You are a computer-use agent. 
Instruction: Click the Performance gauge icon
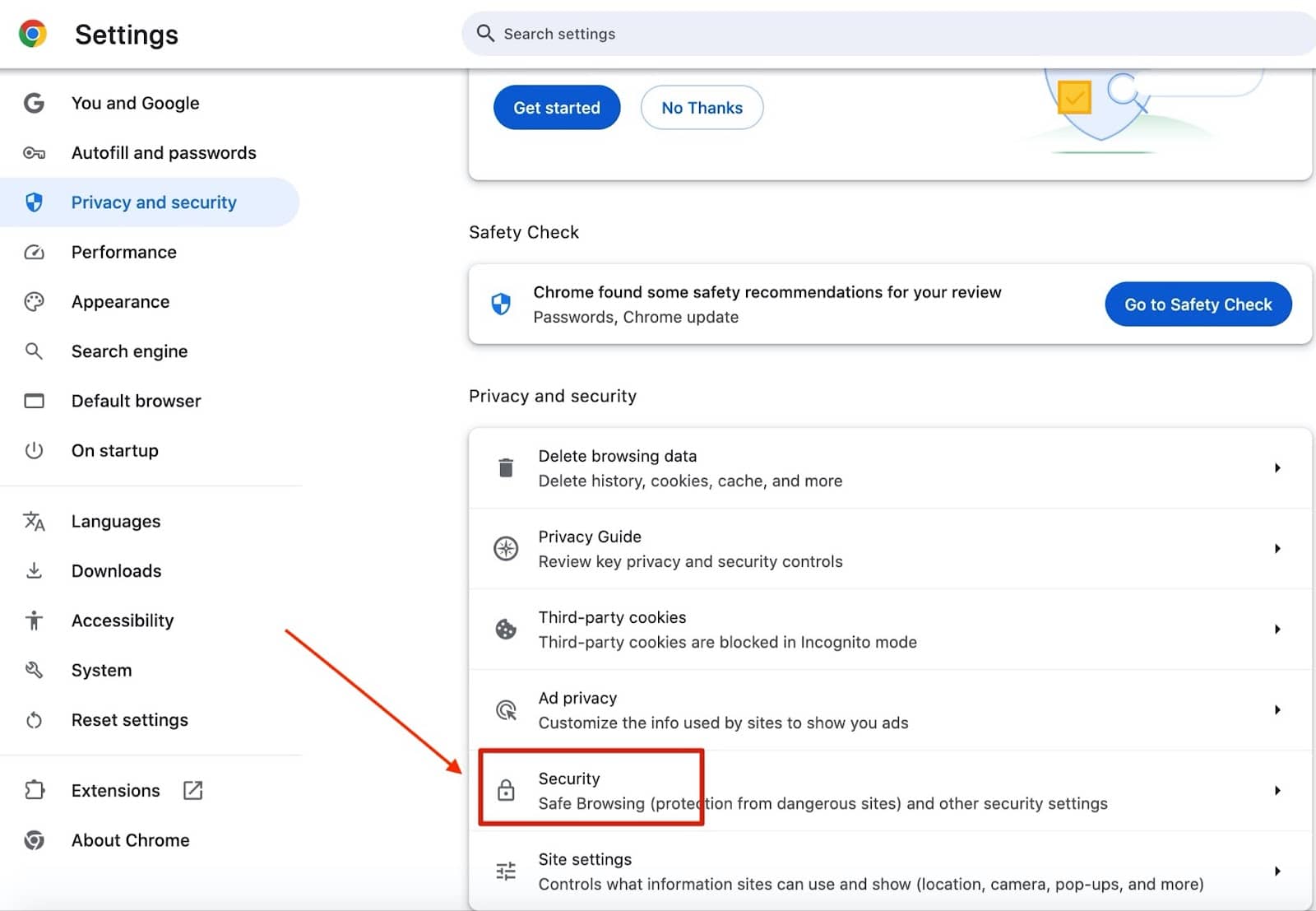[34, 252]
